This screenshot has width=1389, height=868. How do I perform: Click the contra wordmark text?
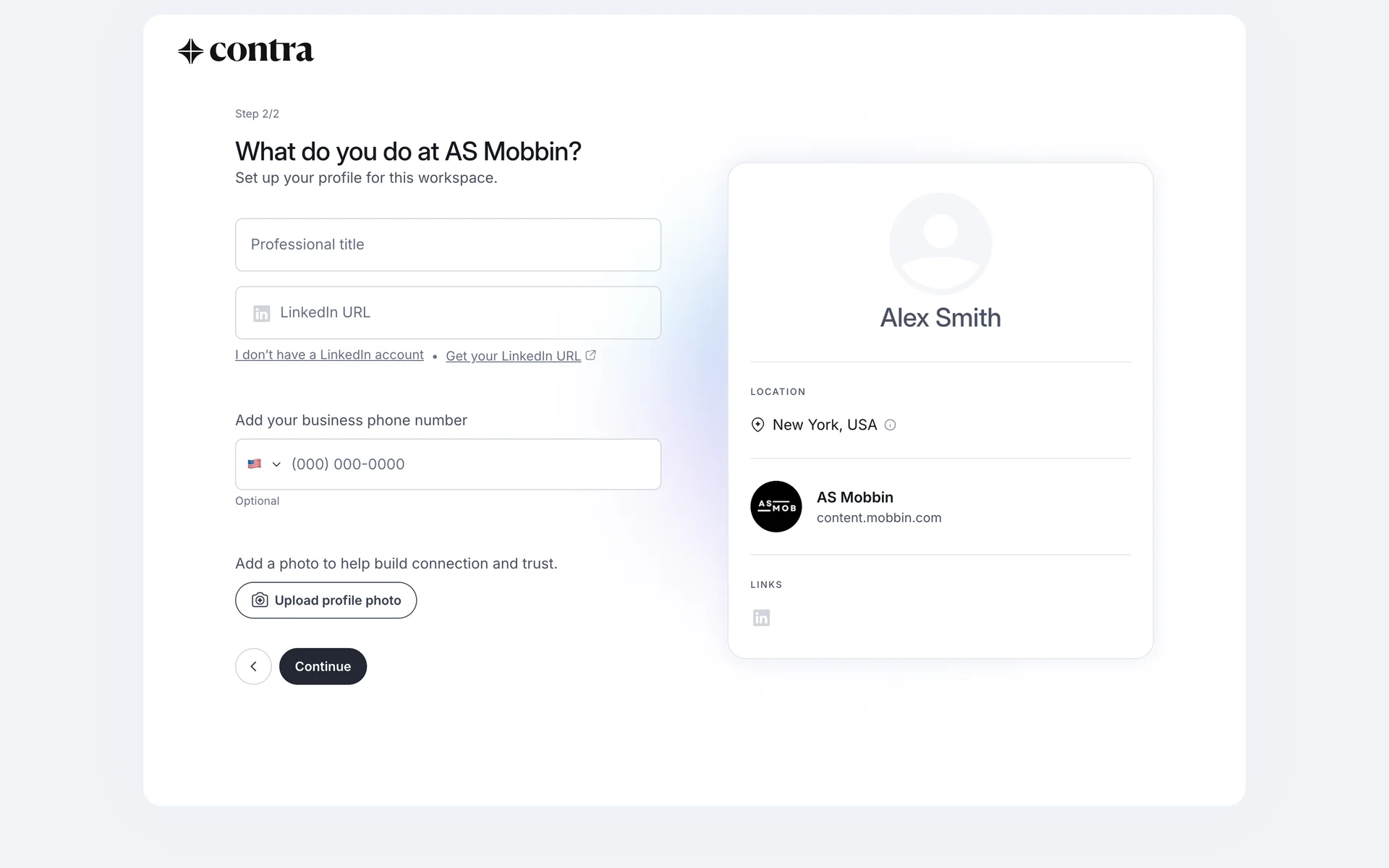[261, 51]
